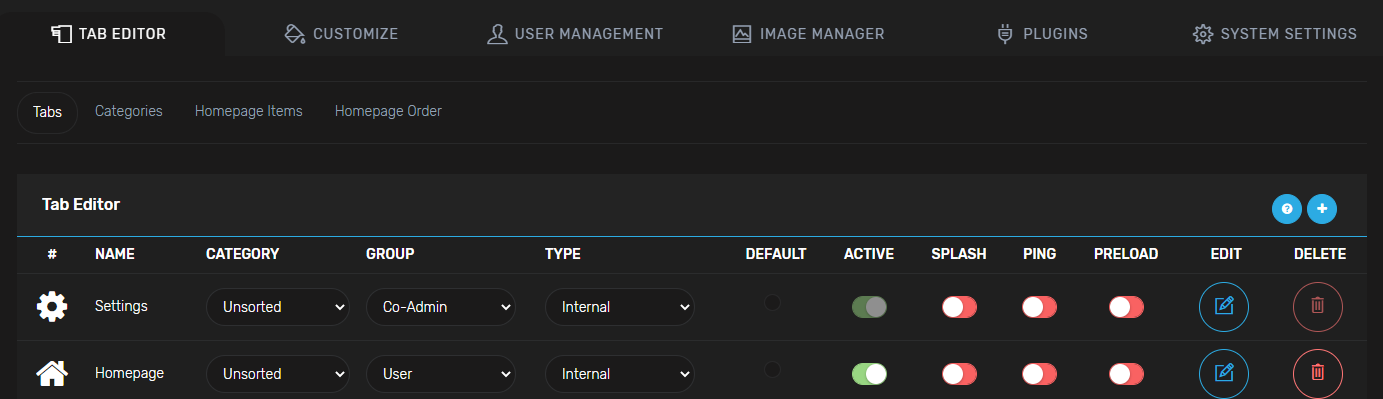Open Group dropdown showing Co-Admin

pyautogui.click(x=441, y=307)
